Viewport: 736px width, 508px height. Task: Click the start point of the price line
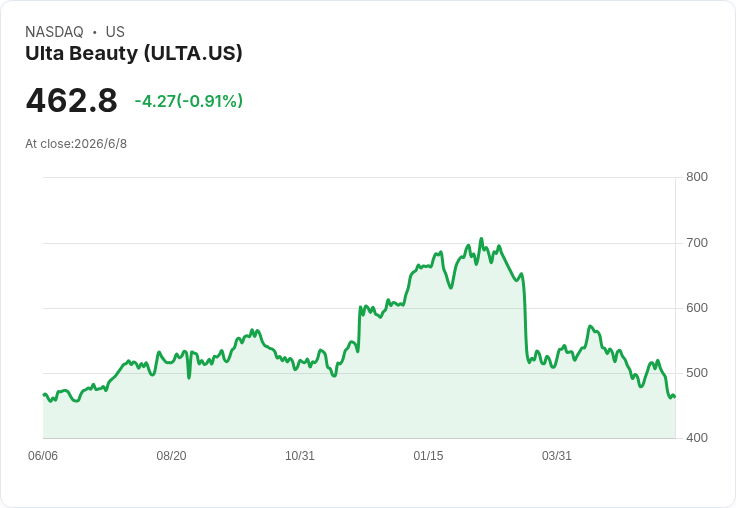[x=44, y=394]
